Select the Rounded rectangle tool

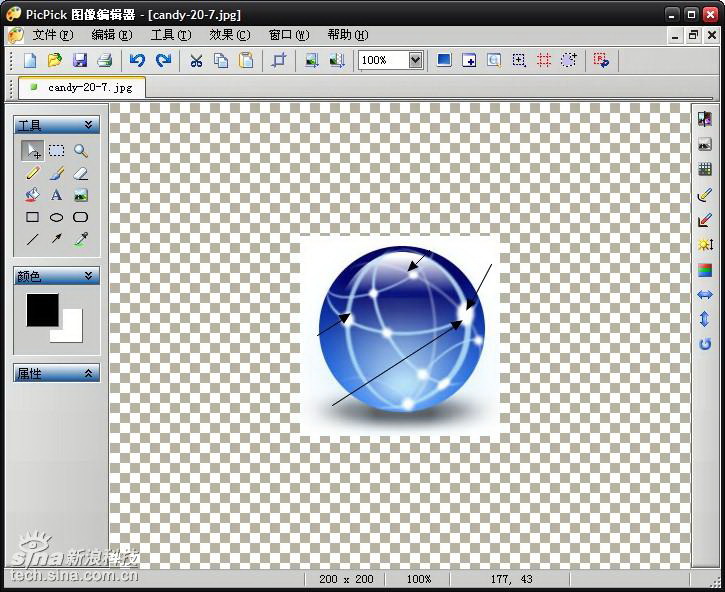point(80,217)
